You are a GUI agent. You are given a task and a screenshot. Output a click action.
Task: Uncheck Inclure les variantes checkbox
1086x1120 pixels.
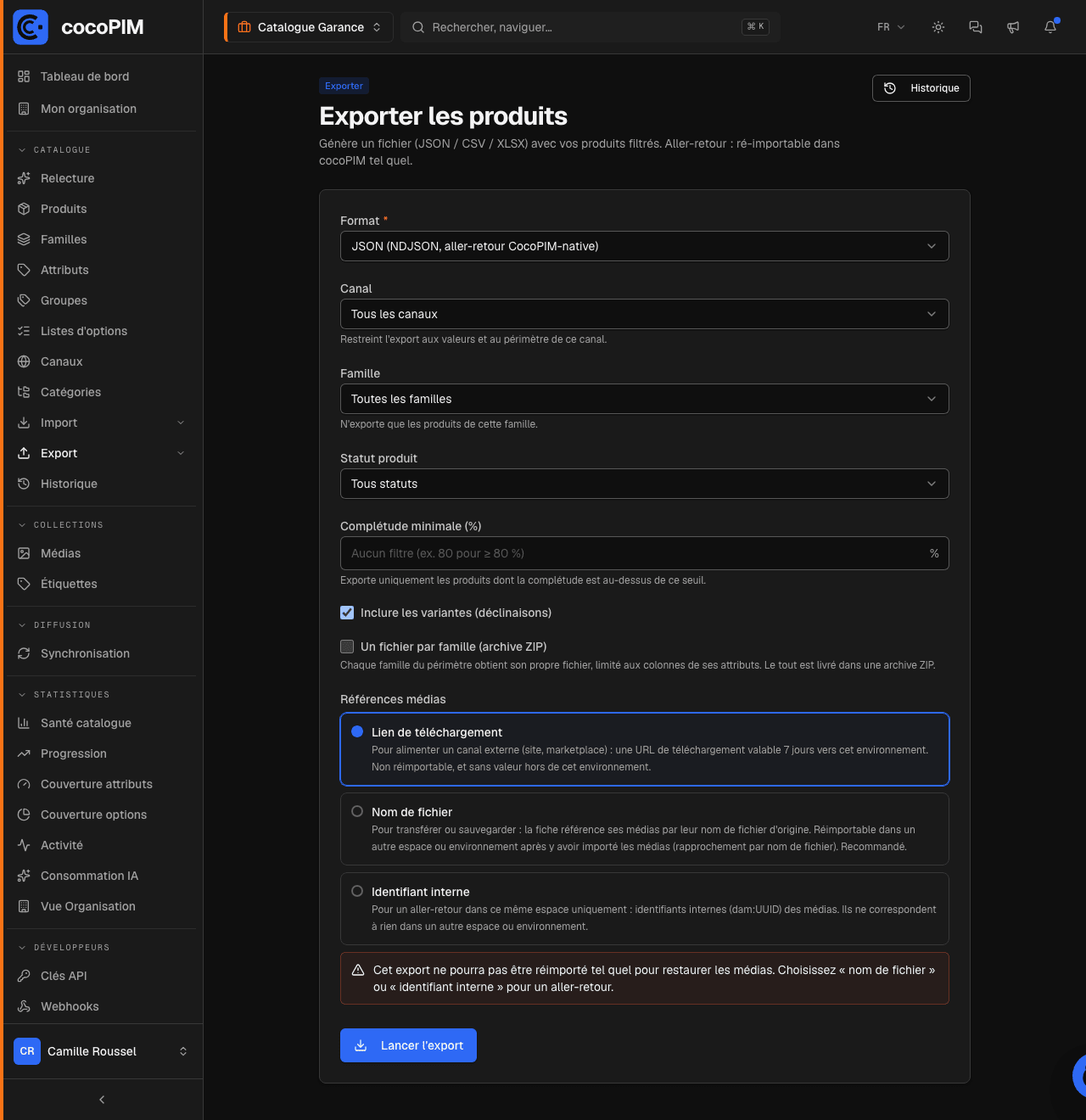(x=347, y=613)
